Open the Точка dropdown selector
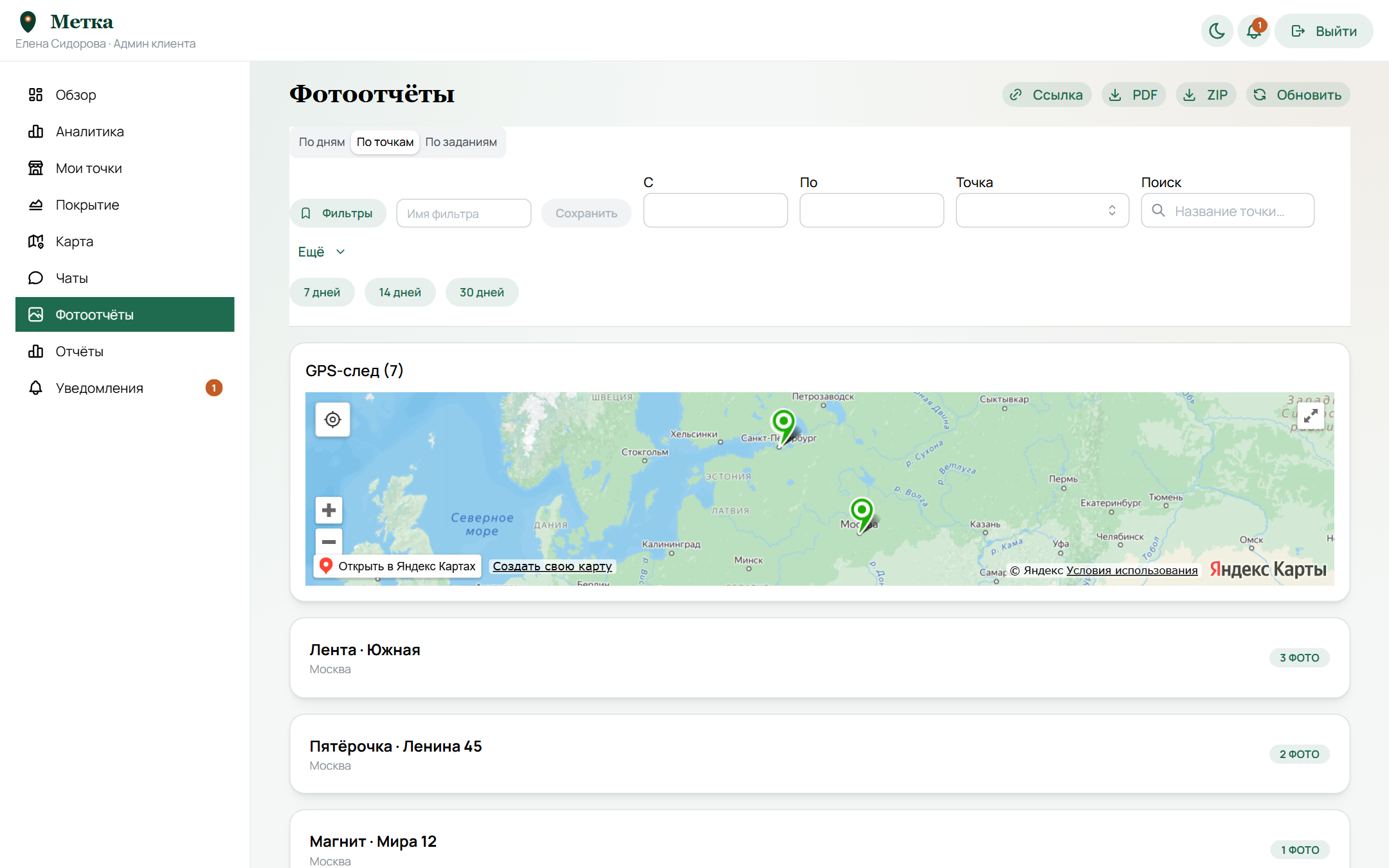Viewport: 1389px width, 868px height. pyautogui.click(x=1042, y=210)
